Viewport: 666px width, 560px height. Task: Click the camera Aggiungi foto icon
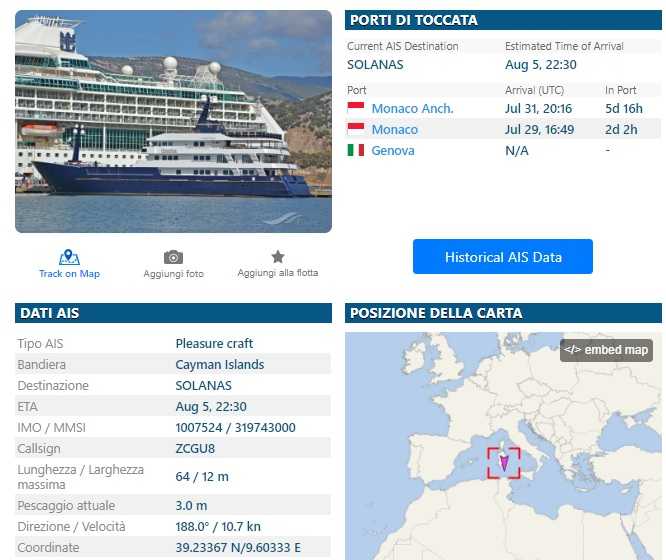(173, 257)
